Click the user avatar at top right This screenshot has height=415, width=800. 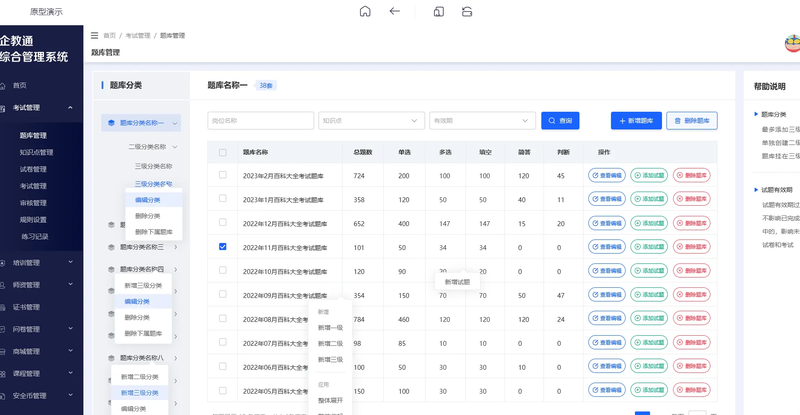click(x=792, y=43)
